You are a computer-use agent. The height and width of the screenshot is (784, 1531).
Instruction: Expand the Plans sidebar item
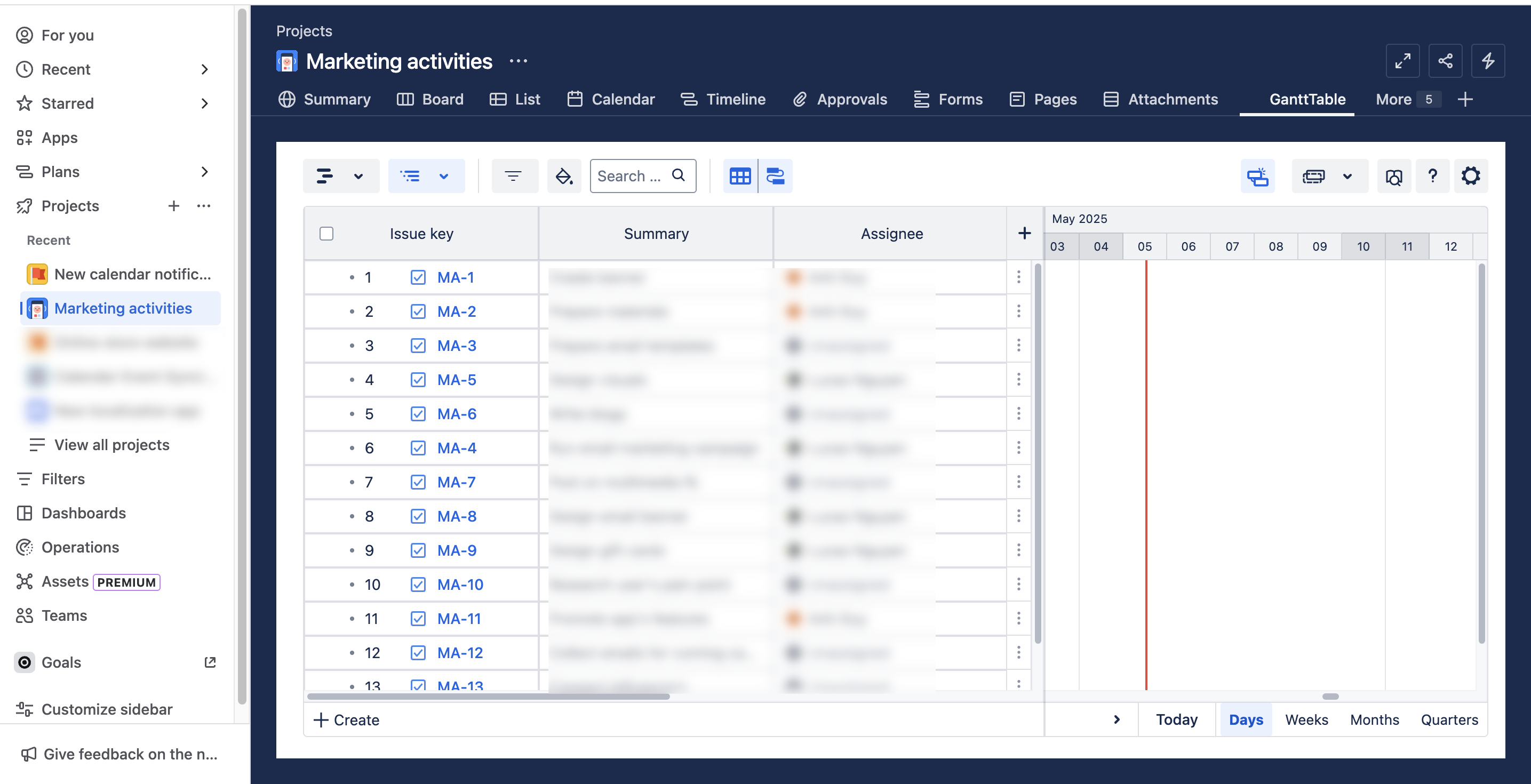click(204, 172)
